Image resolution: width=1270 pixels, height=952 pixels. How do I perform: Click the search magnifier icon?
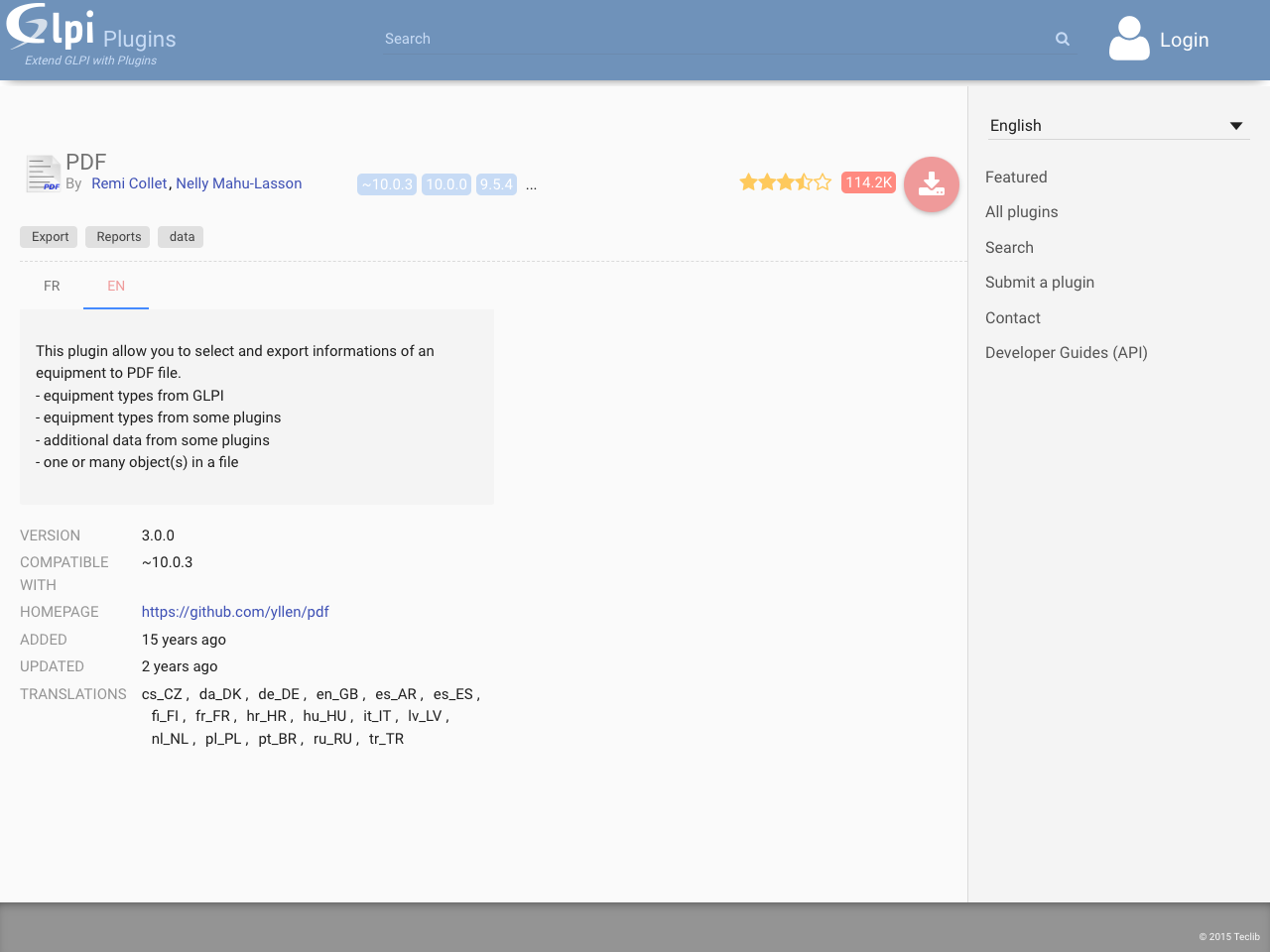1063,39
